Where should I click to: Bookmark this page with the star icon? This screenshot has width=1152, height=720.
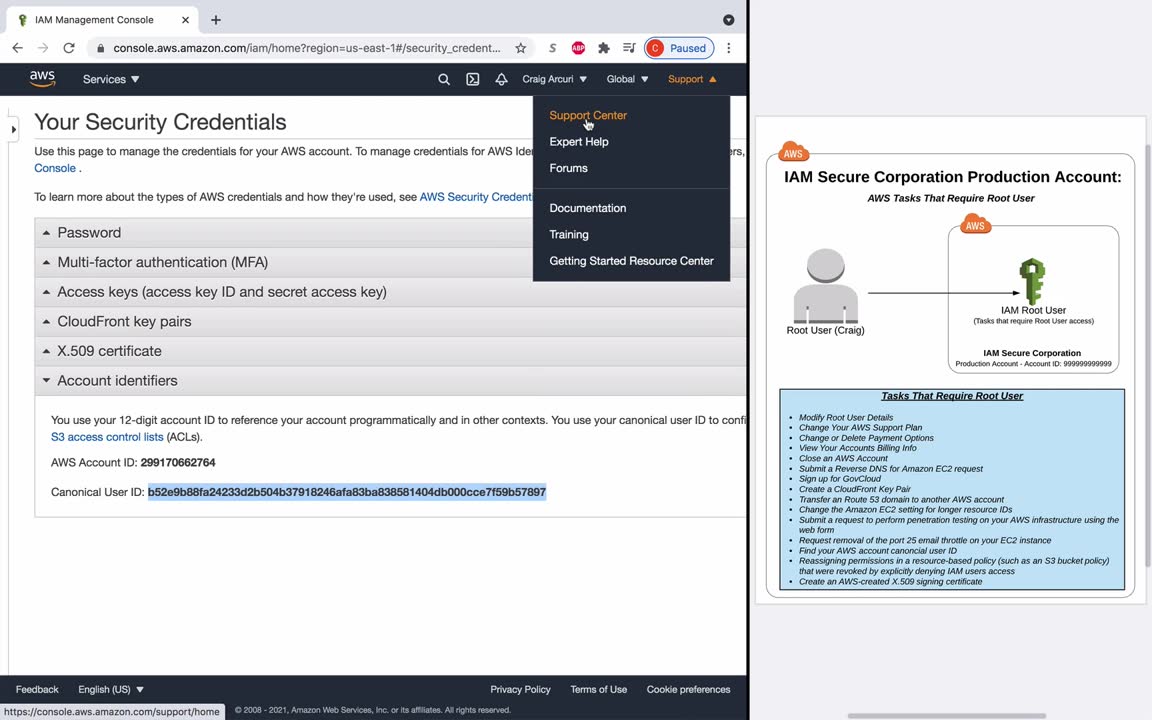click(x=520, y=48)
